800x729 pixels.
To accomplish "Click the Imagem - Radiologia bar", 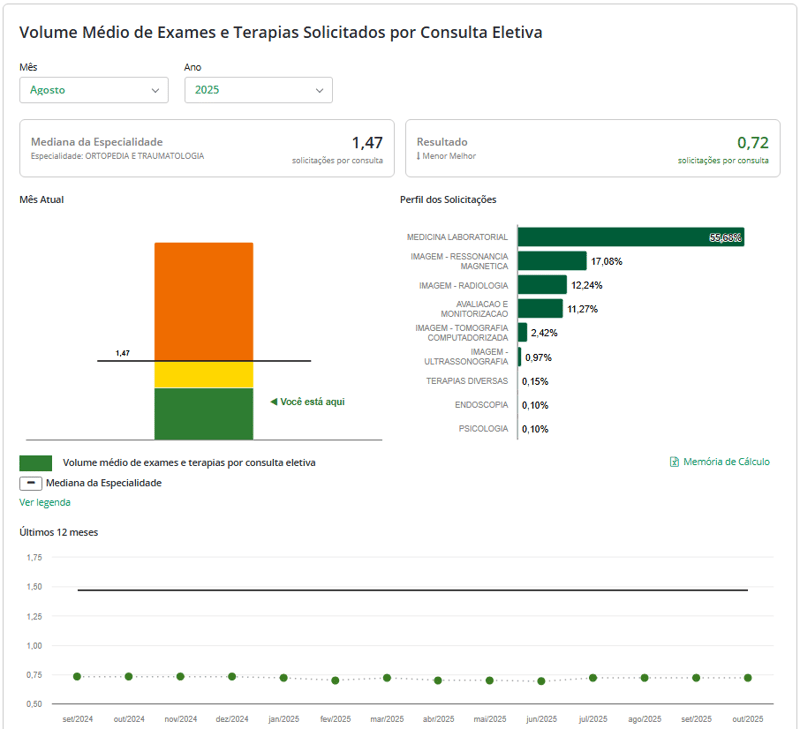I will coord(543,285).
